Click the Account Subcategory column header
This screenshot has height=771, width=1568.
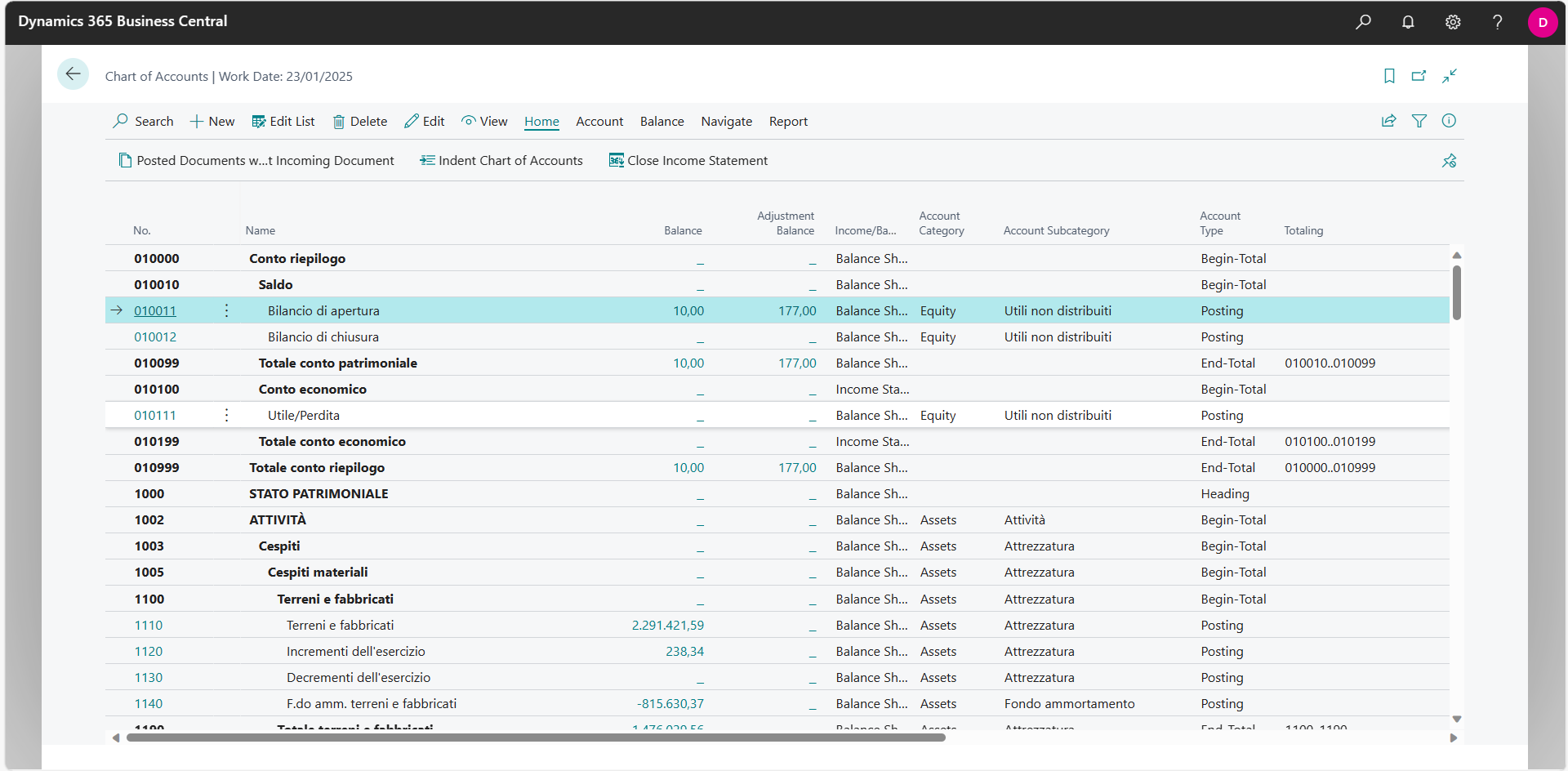1057,230
